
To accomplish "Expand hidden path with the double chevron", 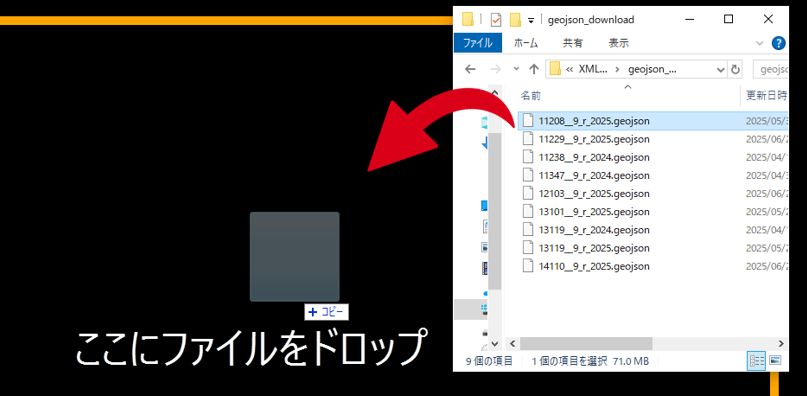I will click(570, 69).
